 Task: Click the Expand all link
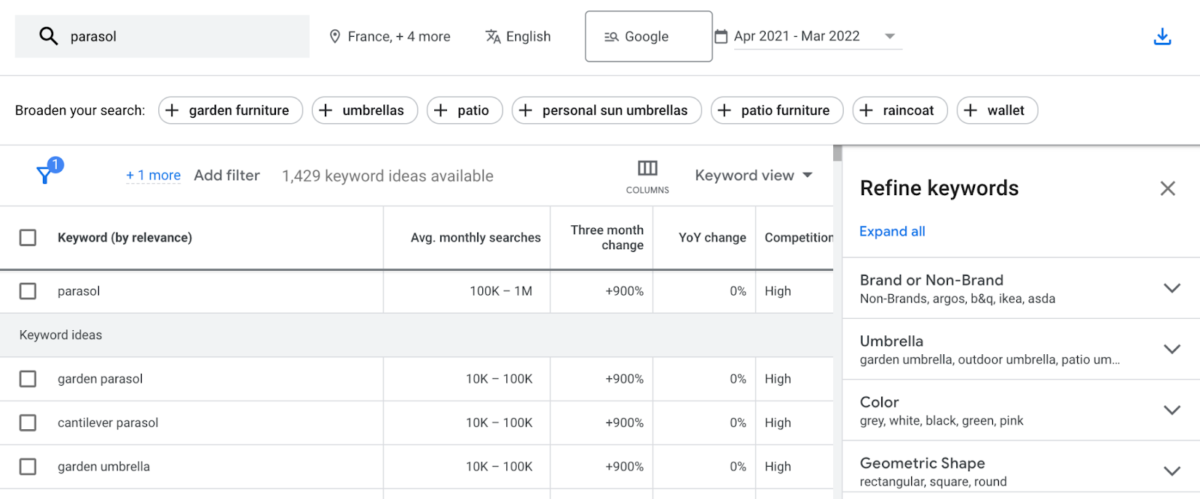(x=892, y=231)
